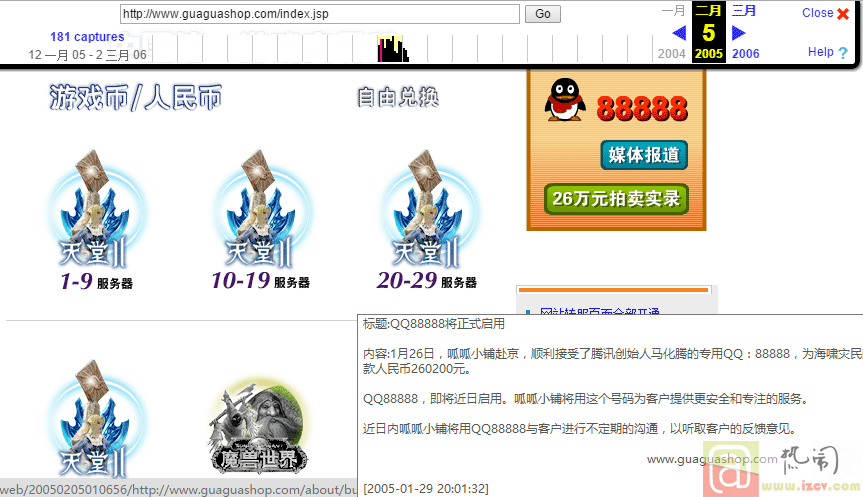Click the 媒体报道 button

click(x=644, y=155)
